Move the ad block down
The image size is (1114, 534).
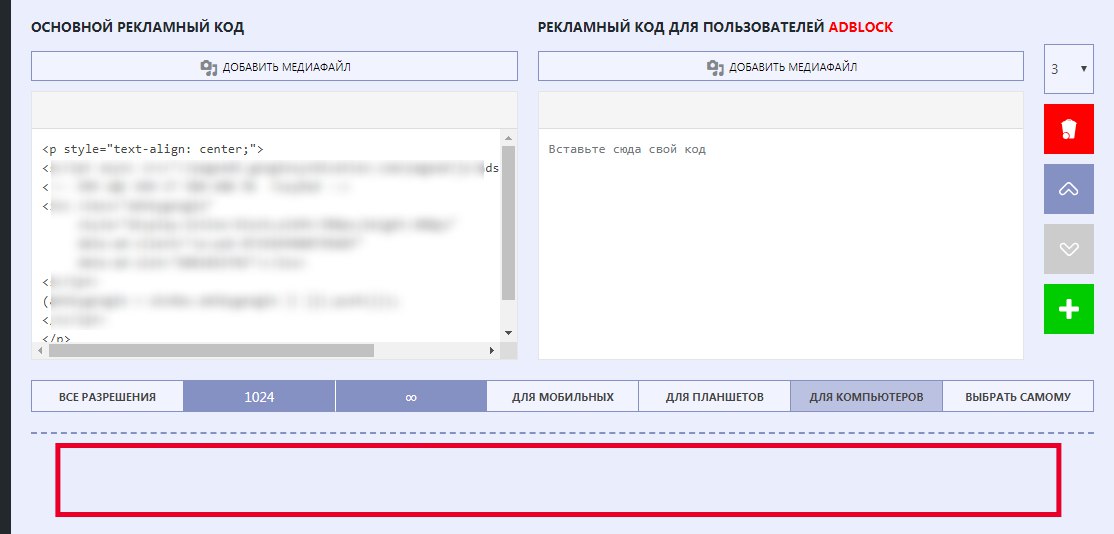[x=1069, y=249]
